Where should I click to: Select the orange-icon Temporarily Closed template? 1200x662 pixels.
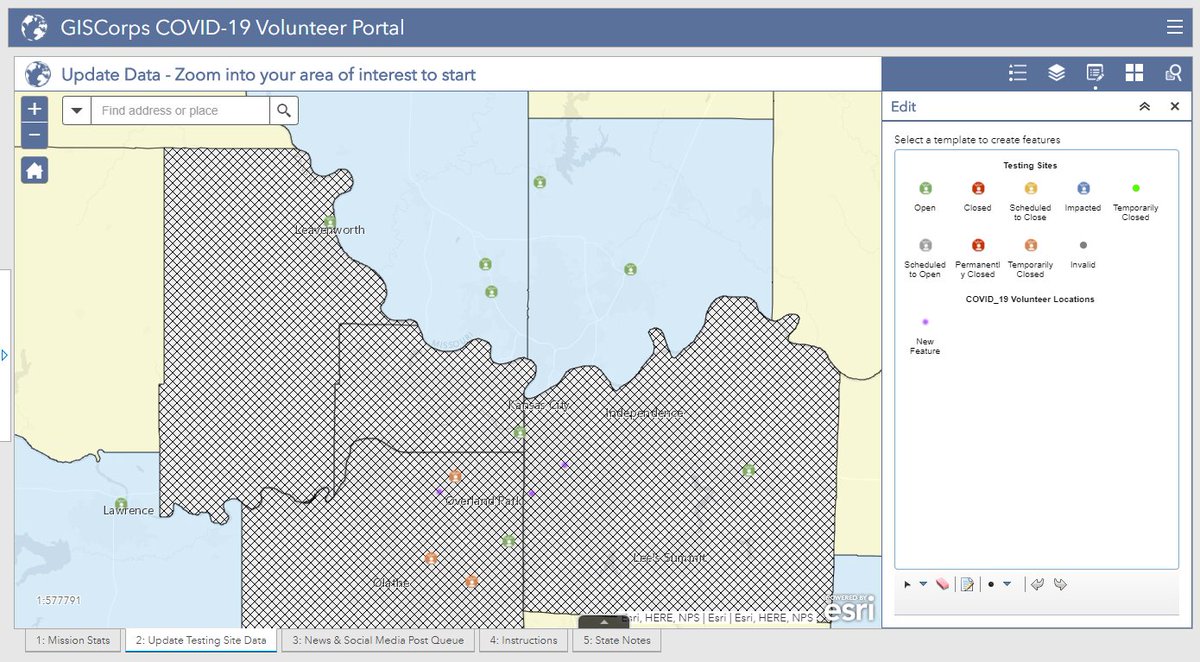pos(1030,257)
